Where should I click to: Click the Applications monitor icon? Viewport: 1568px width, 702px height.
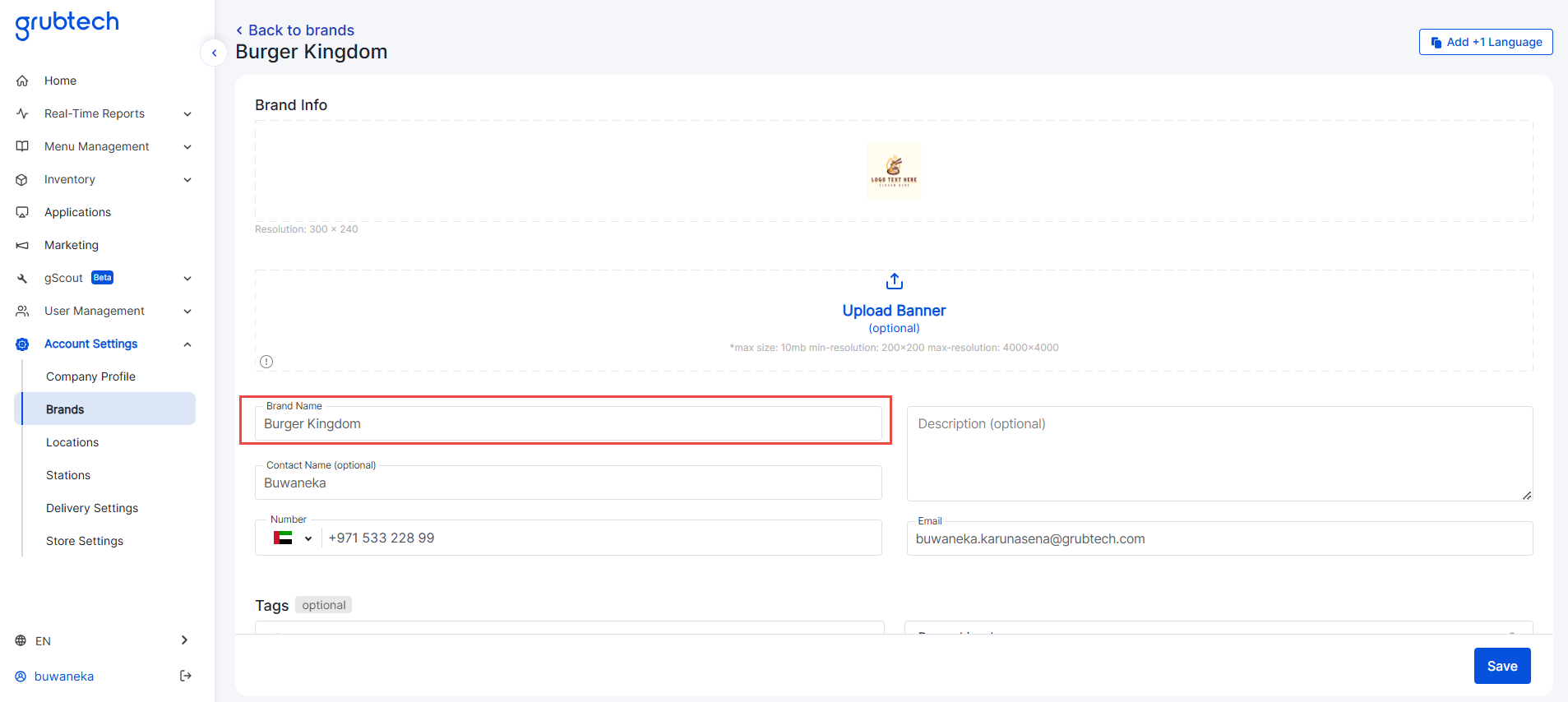[22, 212]
